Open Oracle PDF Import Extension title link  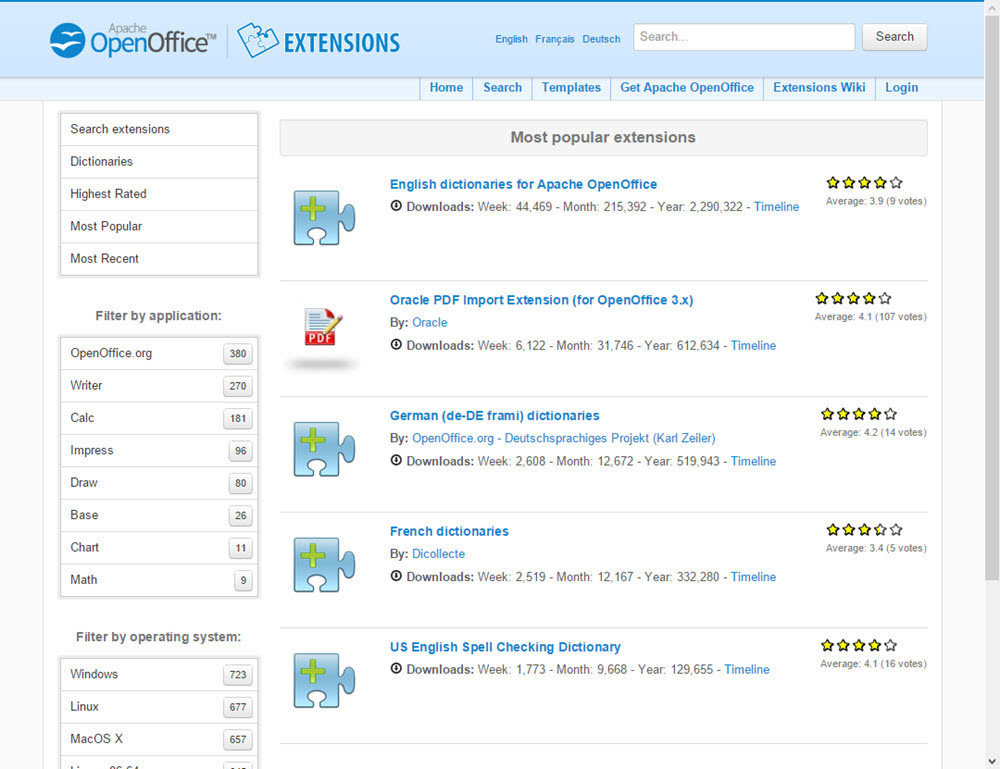pos(541,300)
